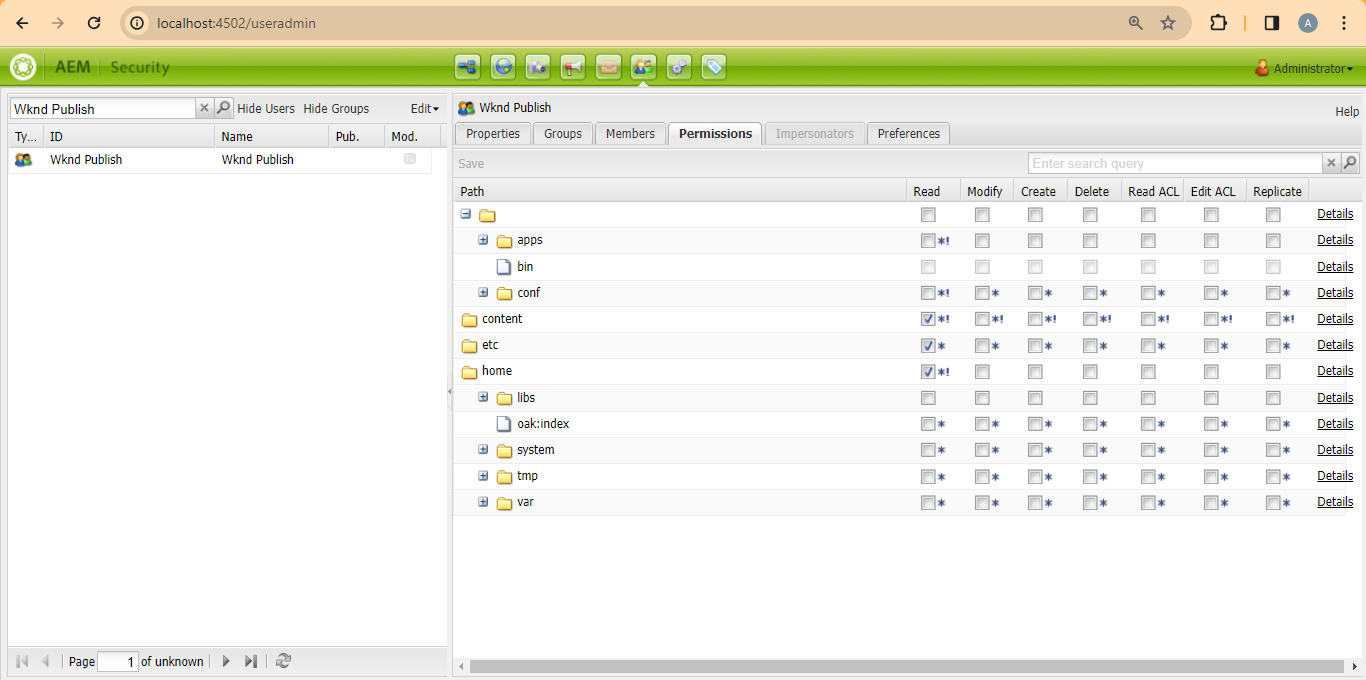
Task: Uncheck Read permission for content
Action: tap(928, 319)
